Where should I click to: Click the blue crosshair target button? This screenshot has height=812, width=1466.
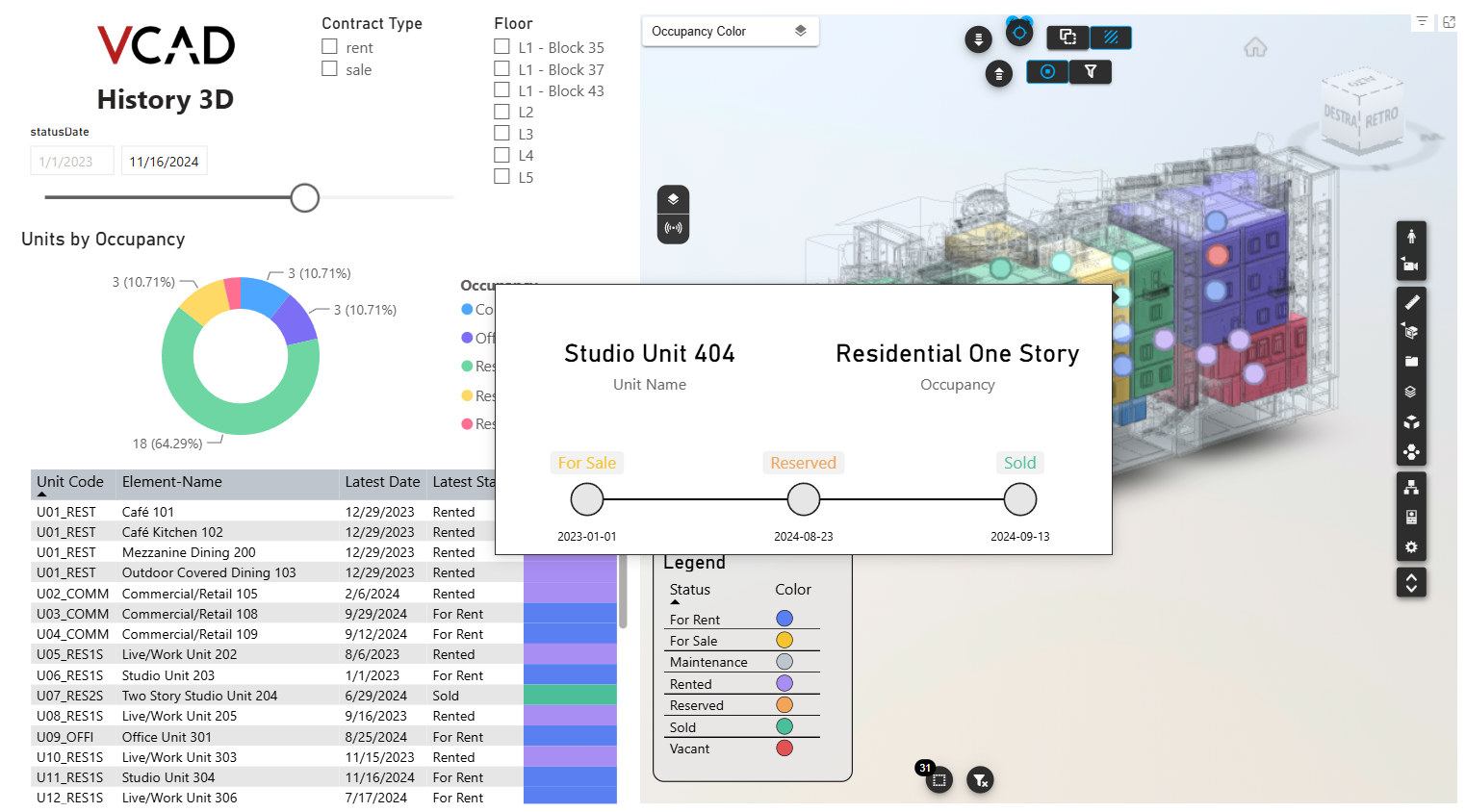1019,33
